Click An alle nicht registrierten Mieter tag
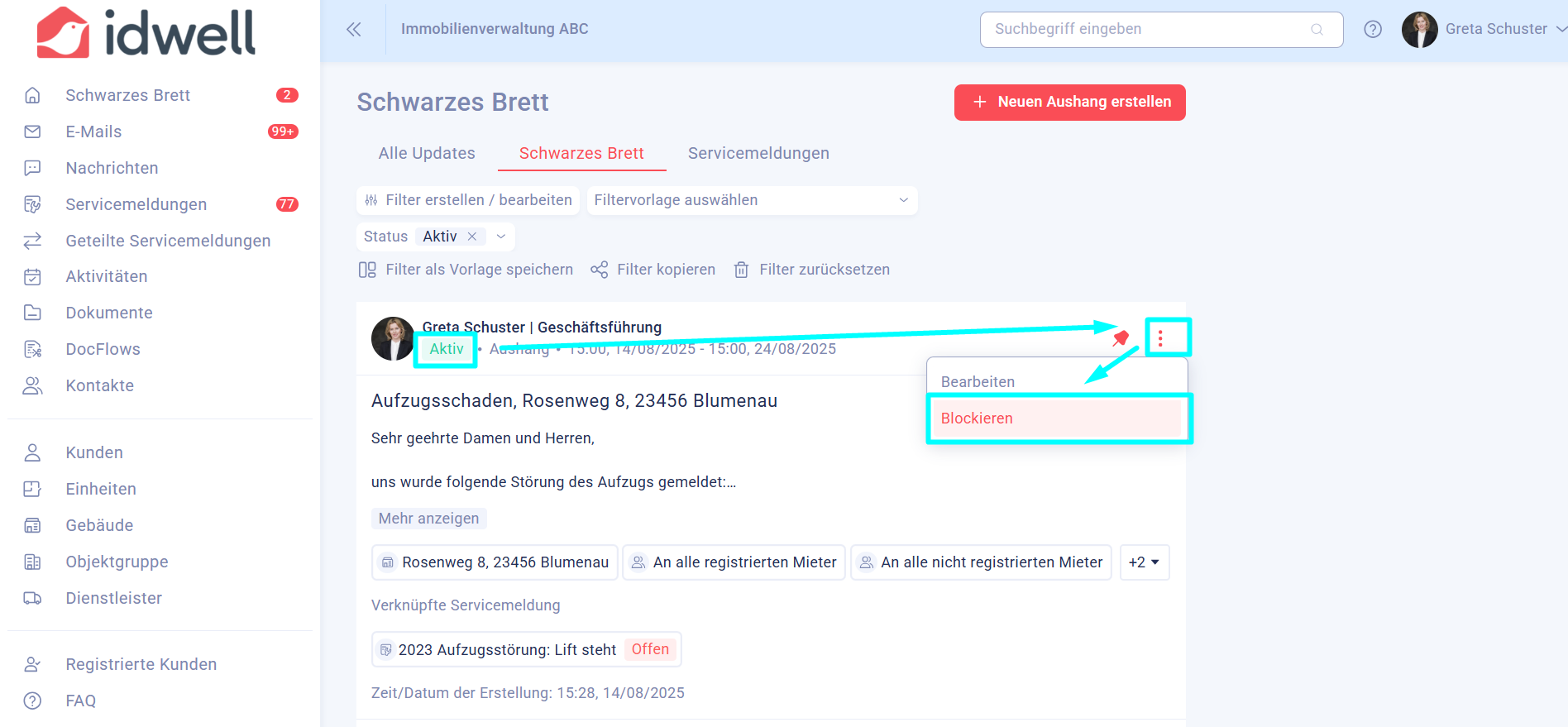Image resolution: width=1568 pixels, height=727 pixels. [981, 562]
